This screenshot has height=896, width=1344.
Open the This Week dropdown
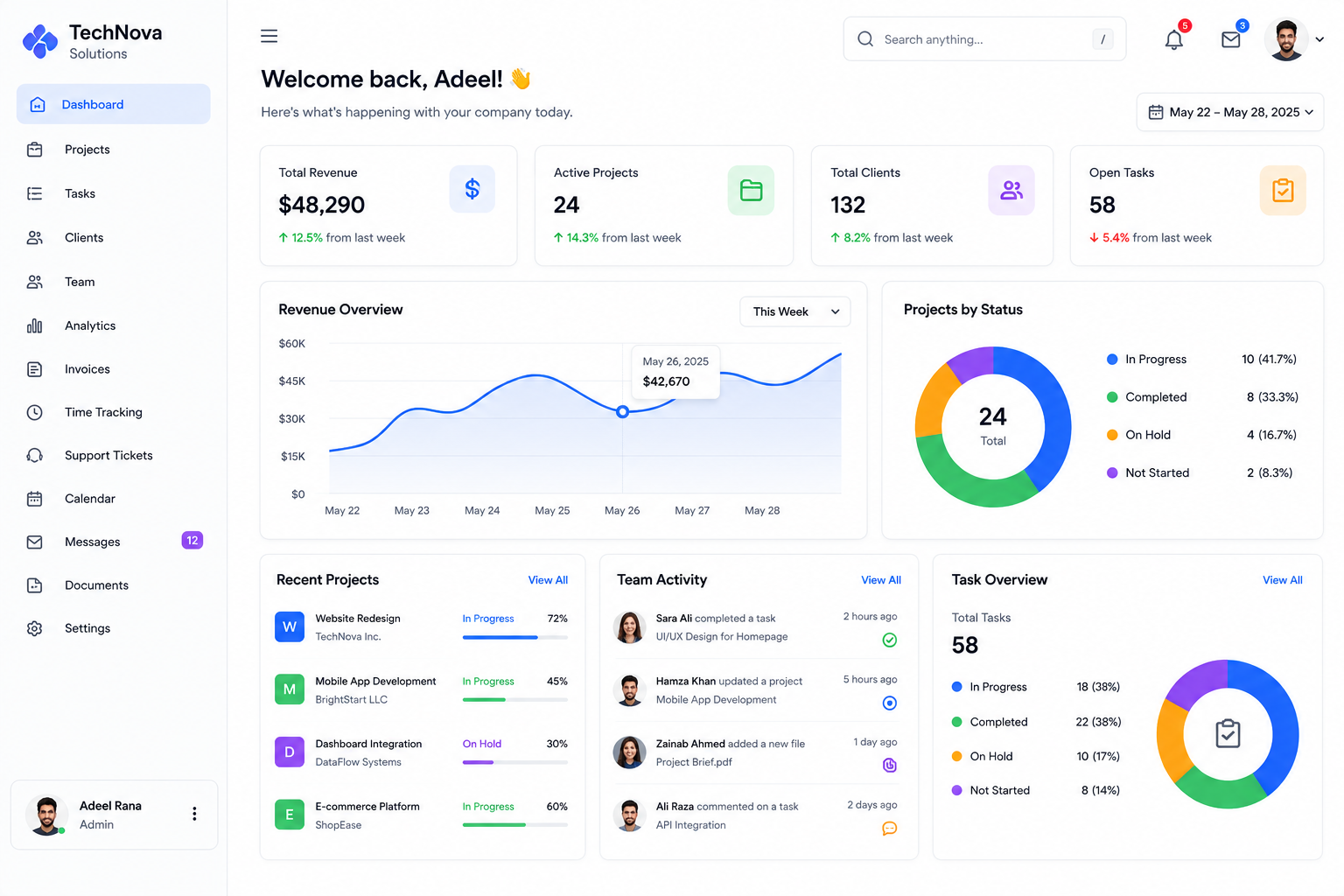coord(795,311)
